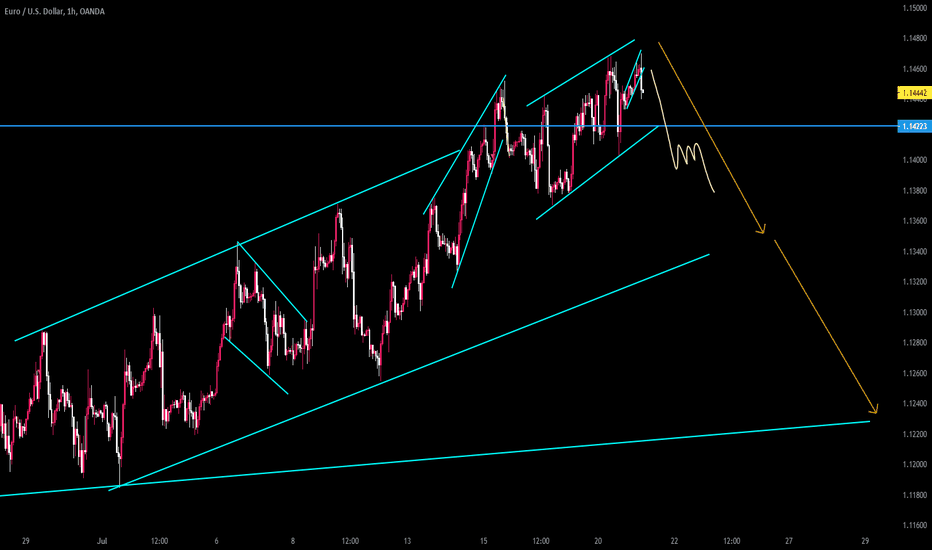
Task: Click the 1.13600 price axis label
Action: click(x=914, y=221)
